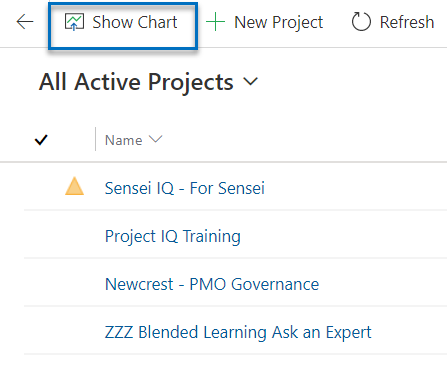Open the Newcrest - PMO Governance project

click(212, 284)
